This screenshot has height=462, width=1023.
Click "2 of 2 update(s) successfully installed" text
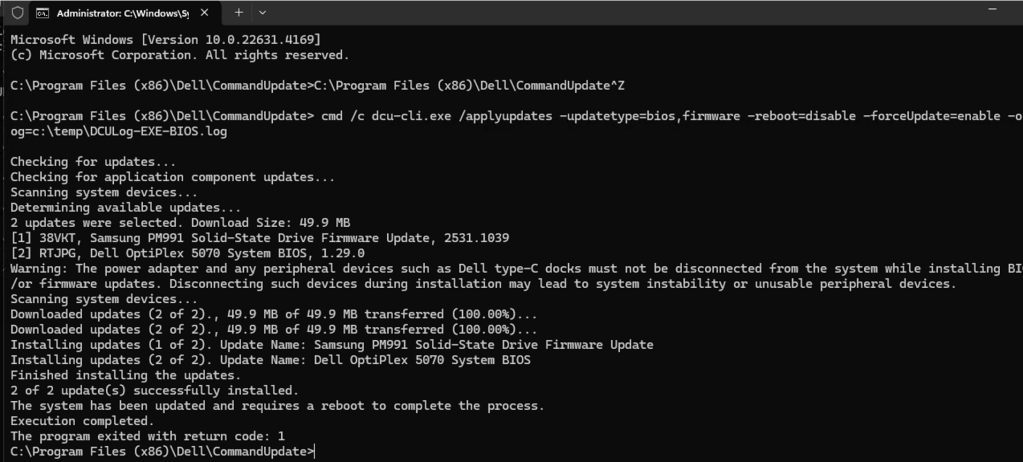(154, 390)
